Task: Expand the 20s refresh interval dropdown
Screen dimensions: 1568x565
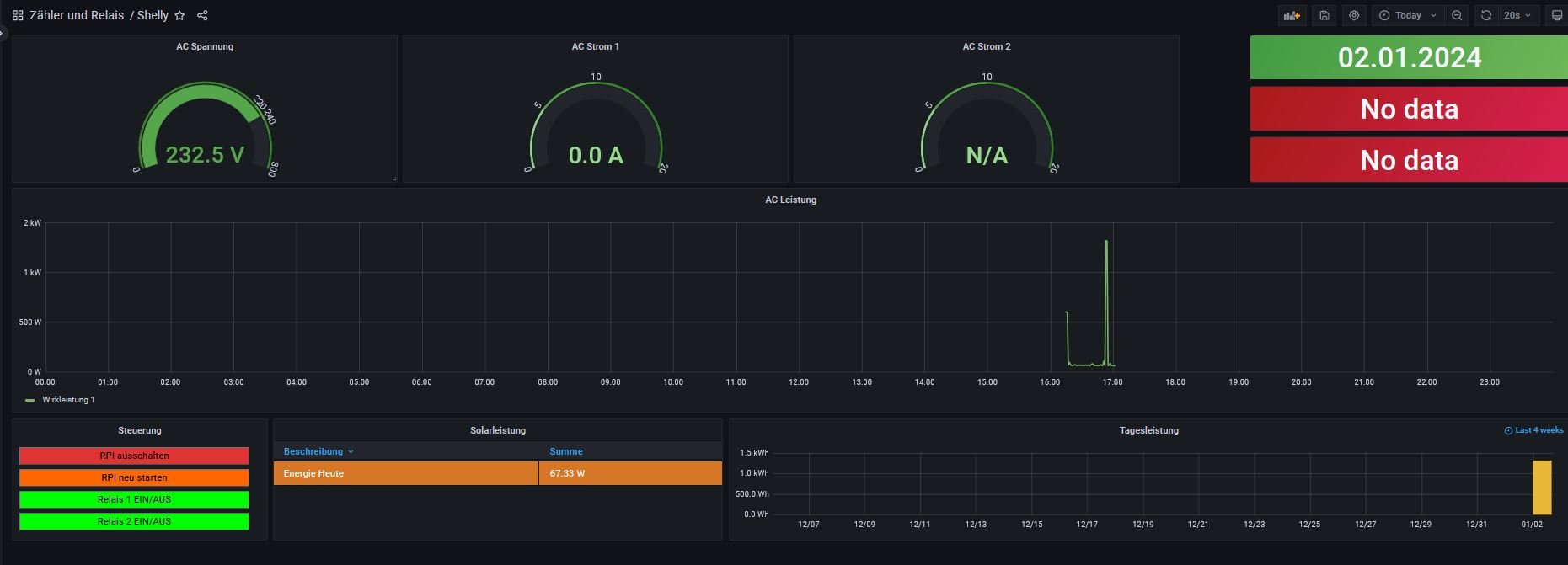Action: [x=1517, y=15]
